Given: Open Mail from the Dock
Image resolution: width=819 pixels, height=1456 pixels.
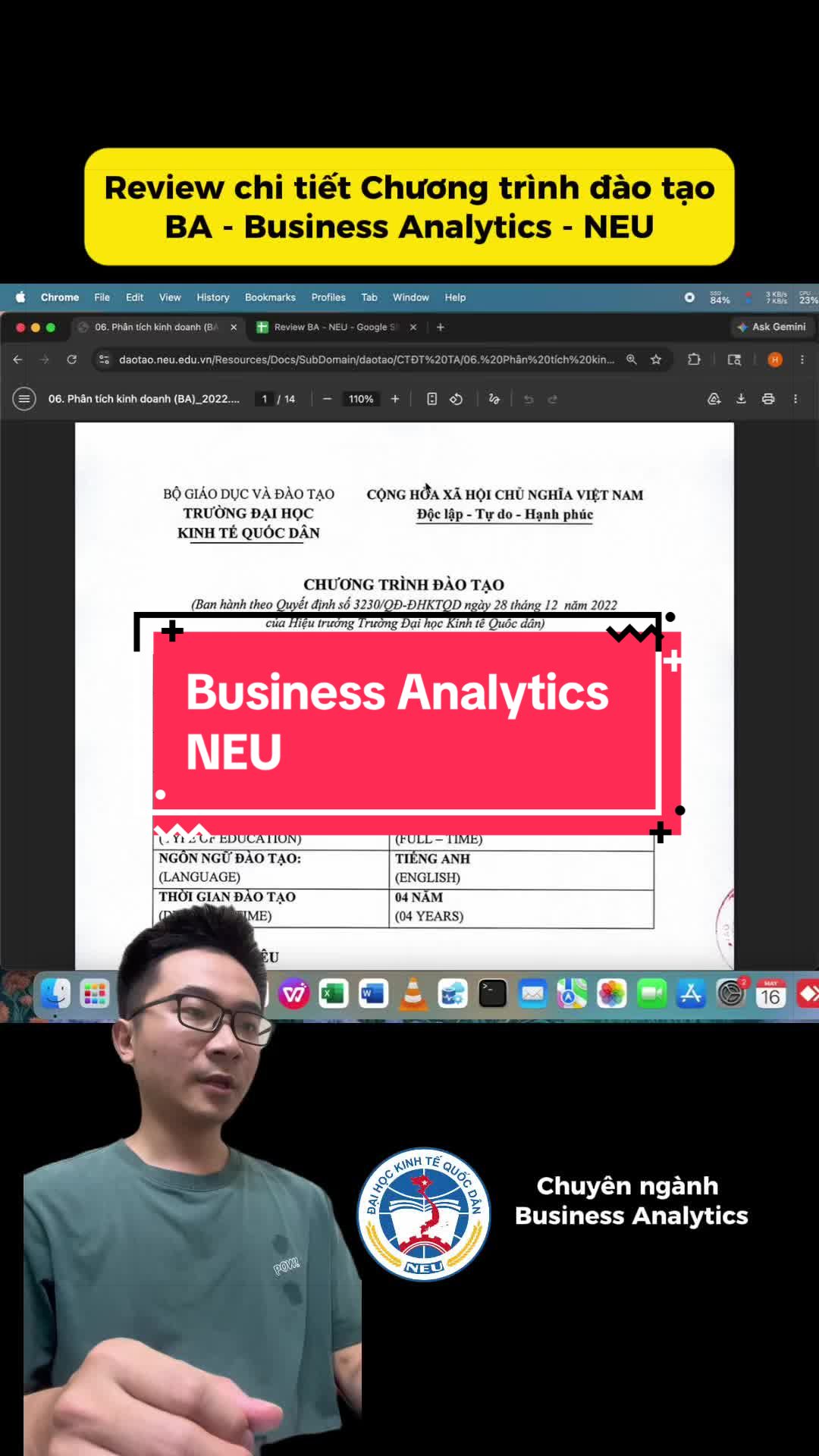Looking at the screenshot, I should coord(532,993).
